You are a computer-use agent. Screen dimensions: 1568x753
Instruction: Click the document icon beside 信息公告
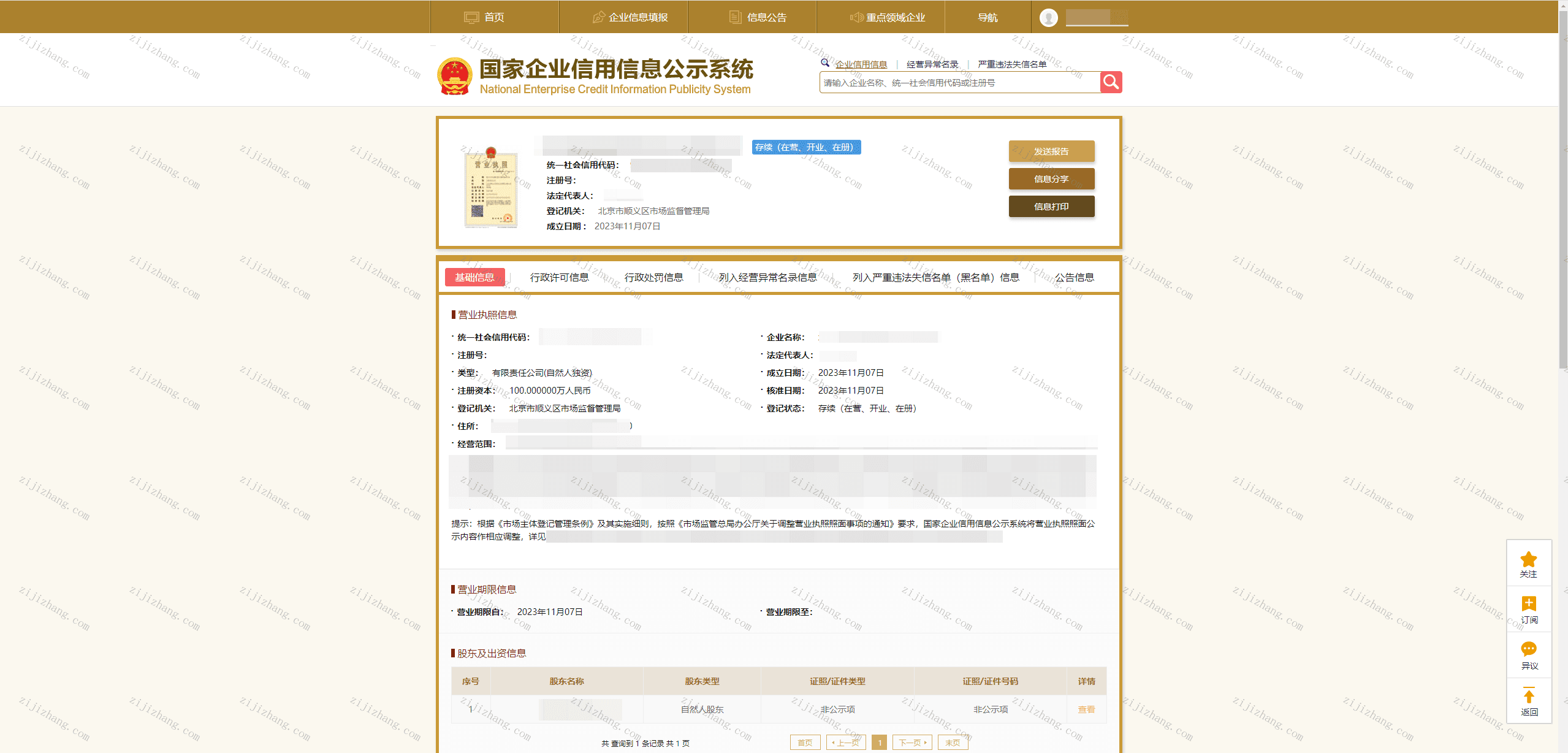click(x=735, y=17)
